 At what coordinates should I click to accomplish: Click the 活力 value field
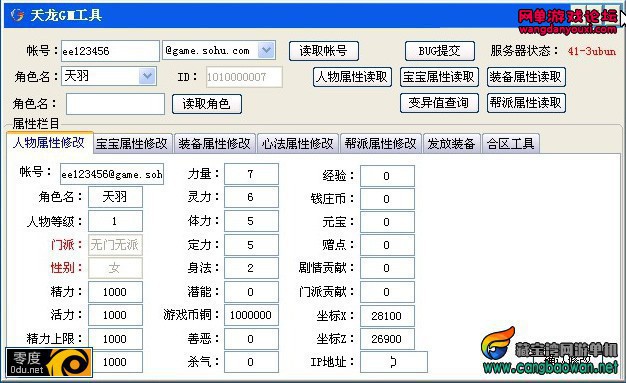(115, 315)
